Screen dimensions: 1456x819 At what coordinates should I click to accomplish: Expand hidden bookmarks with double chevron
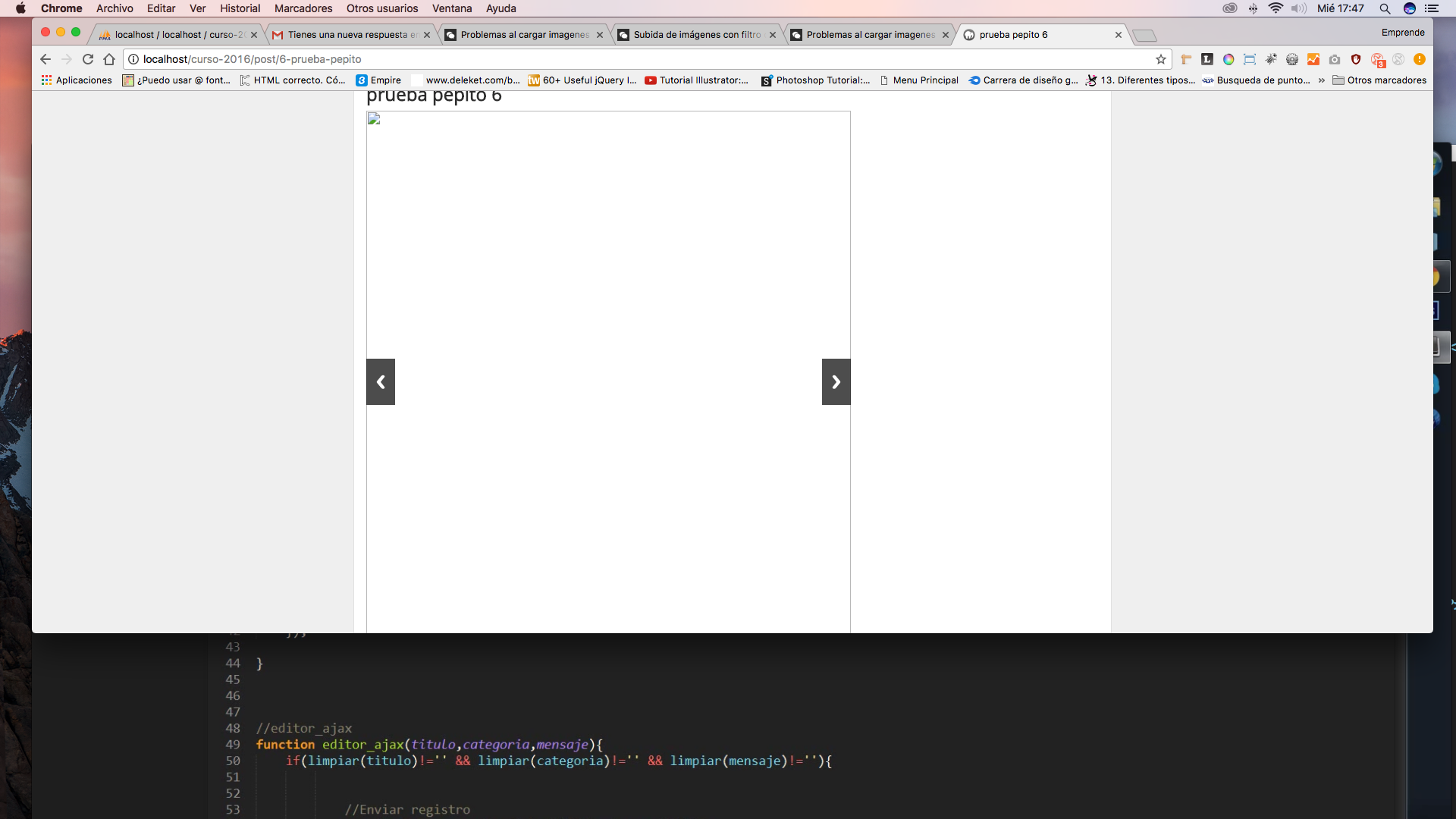click(1322, 80)
